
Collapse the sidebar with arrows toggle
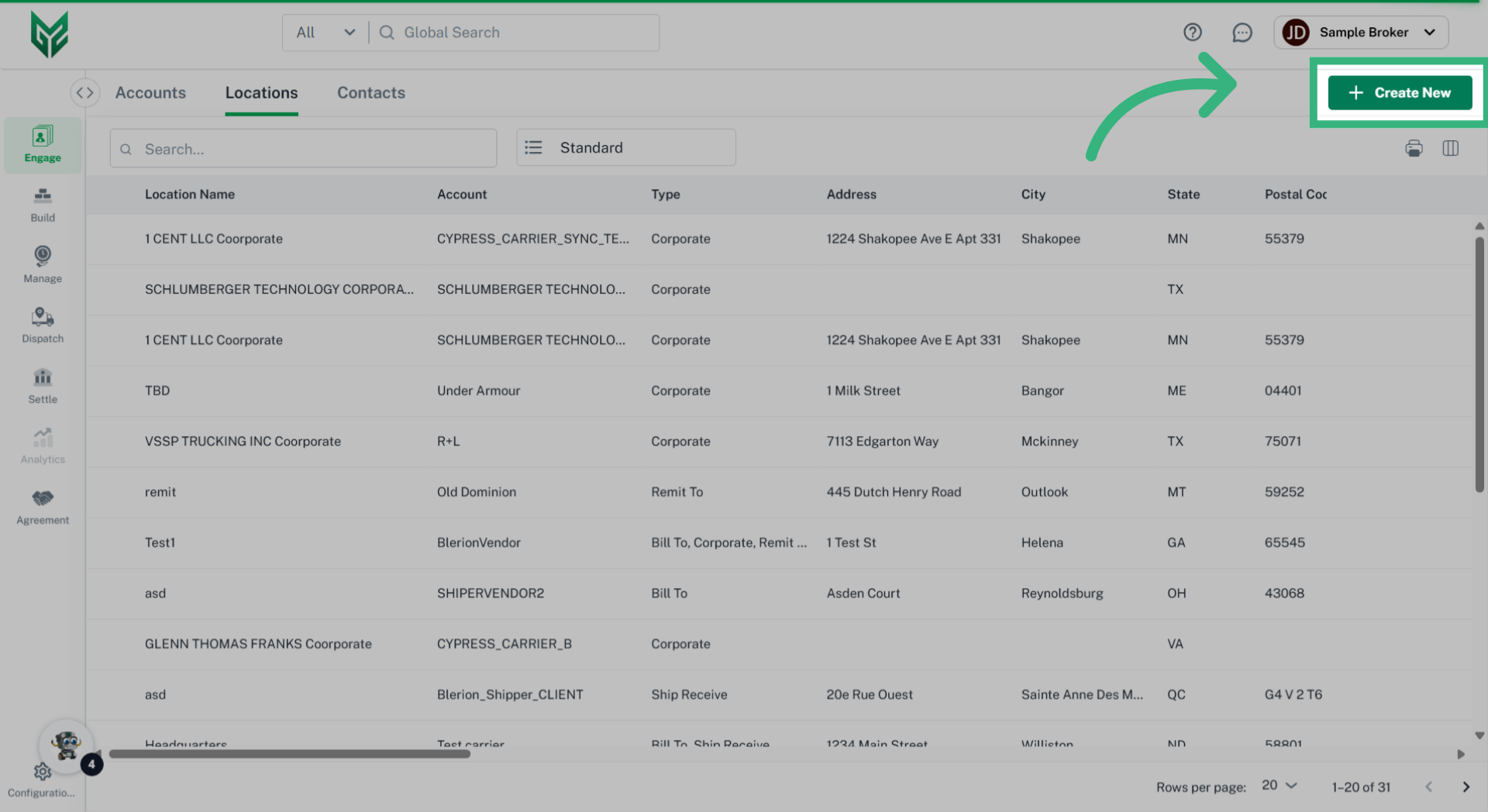point(84,93)
